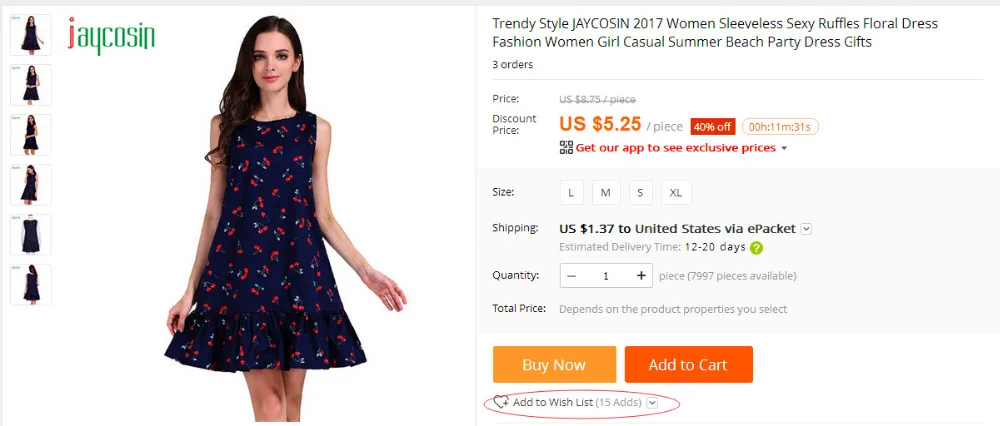
Task: Increase quantity with the plus button
Action: point(641,275)
